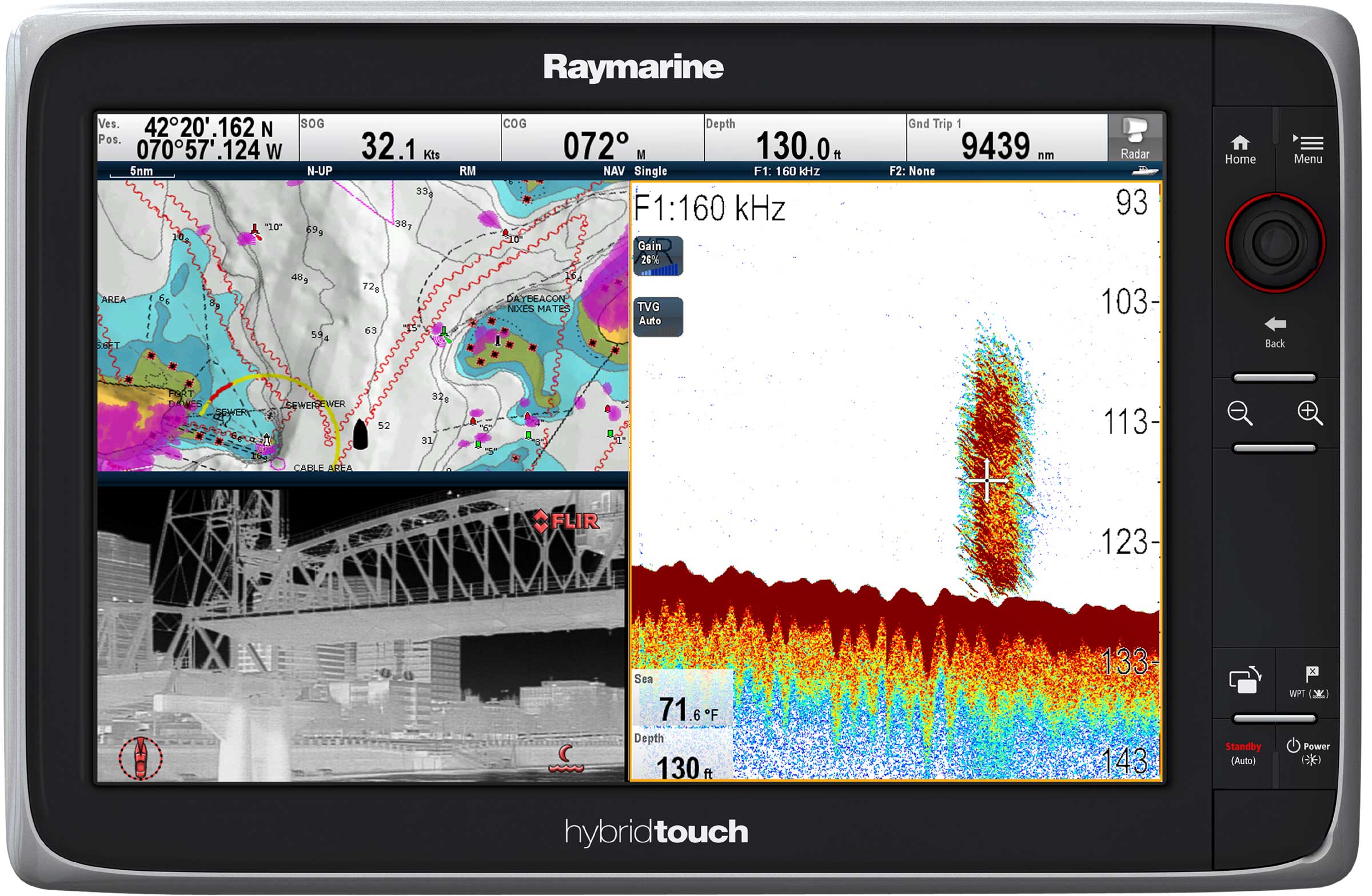This screenshot has width=1372, height=896.
Task: Mark a waypoint with the WPT button
Action: tap(1309, 683)
